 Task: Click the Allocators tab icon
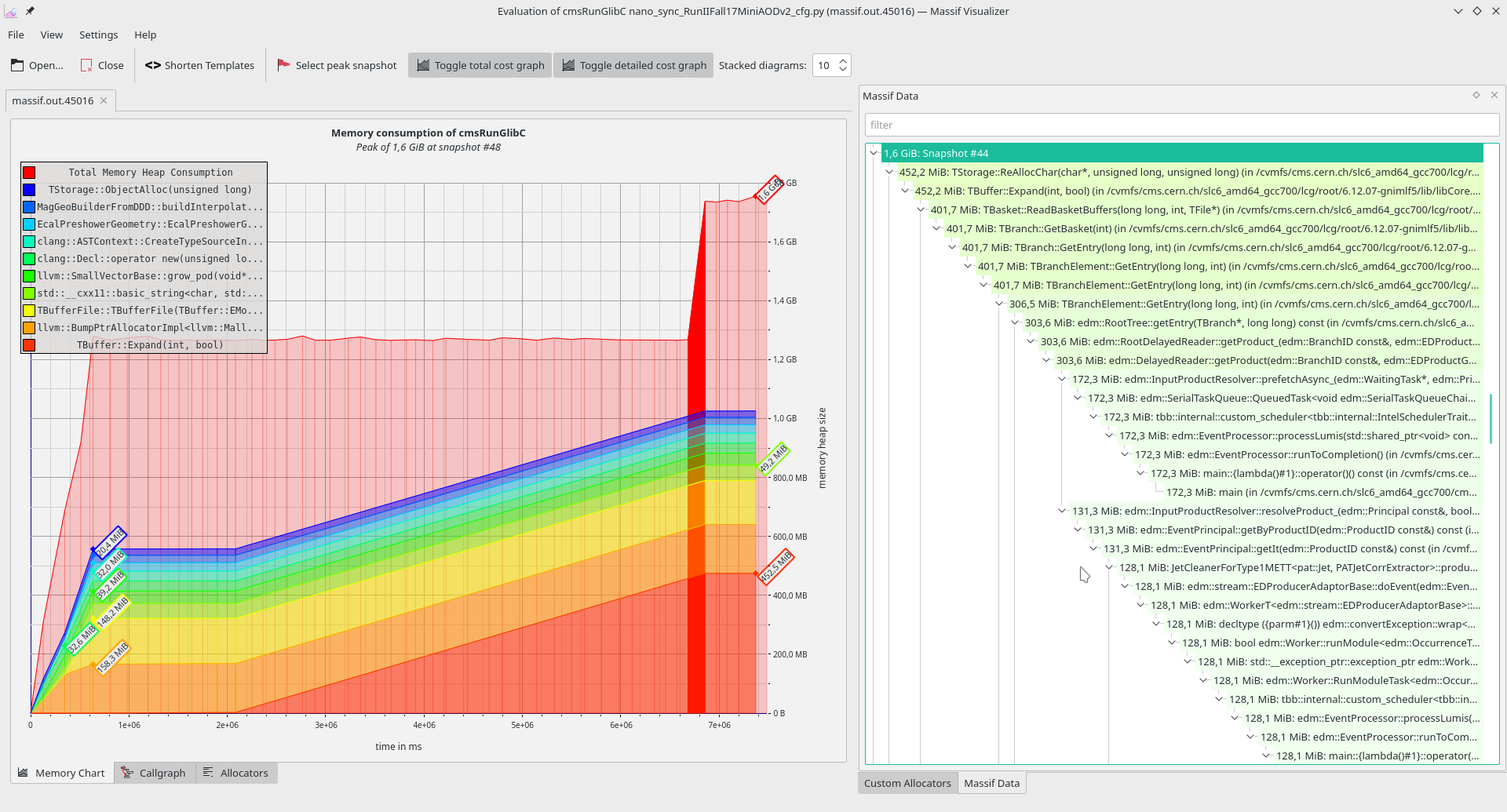click(x=208, y=773)
